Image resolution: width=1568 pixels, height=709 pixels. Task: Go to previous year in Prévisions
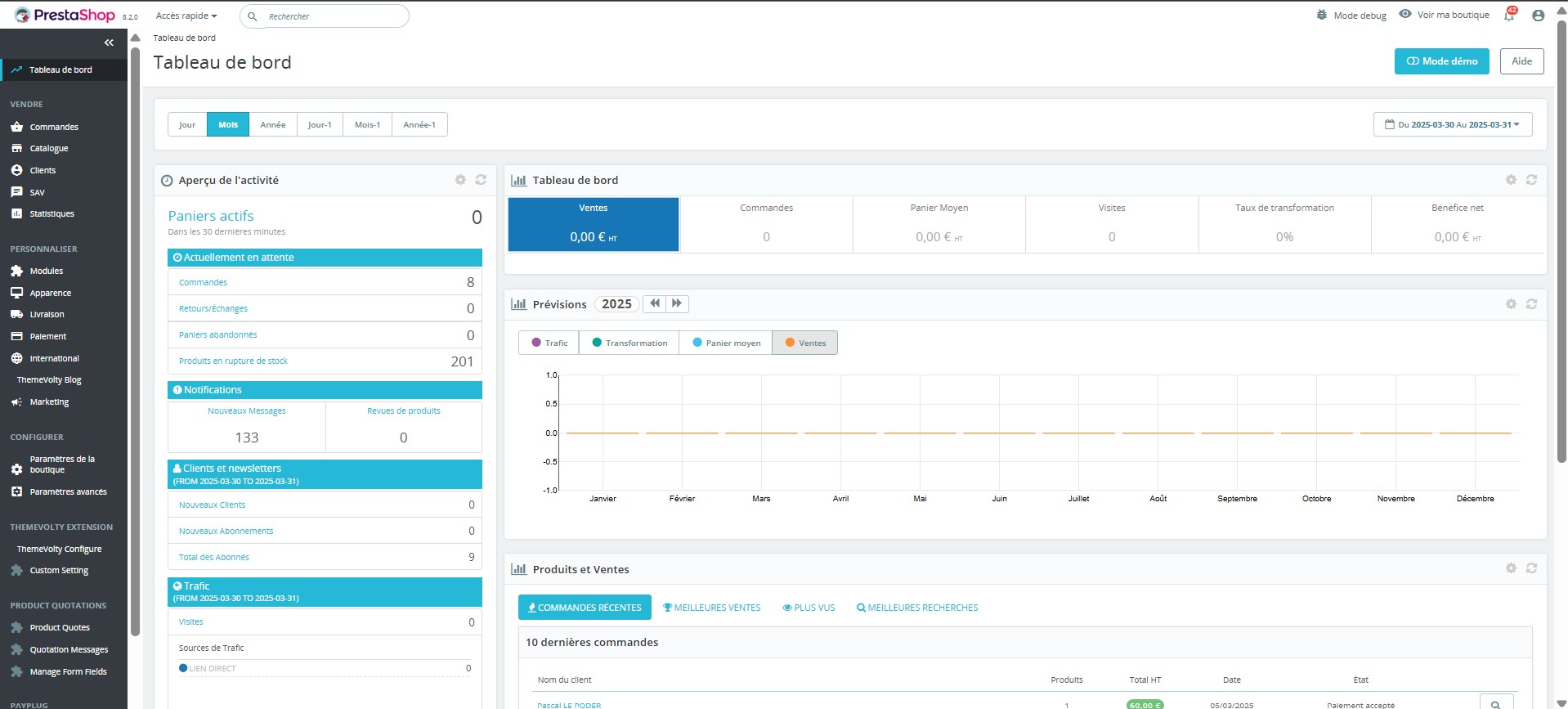(655, 303)
